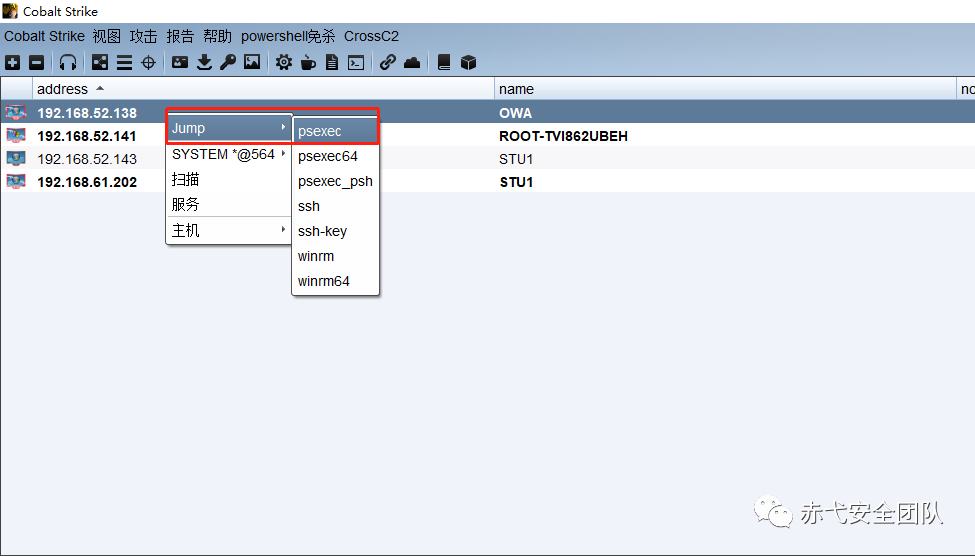Click host icon of 192.168.52.141 row
Image resolution: width=975 pixels, height=556 pixels.
(x=16, y=136)
